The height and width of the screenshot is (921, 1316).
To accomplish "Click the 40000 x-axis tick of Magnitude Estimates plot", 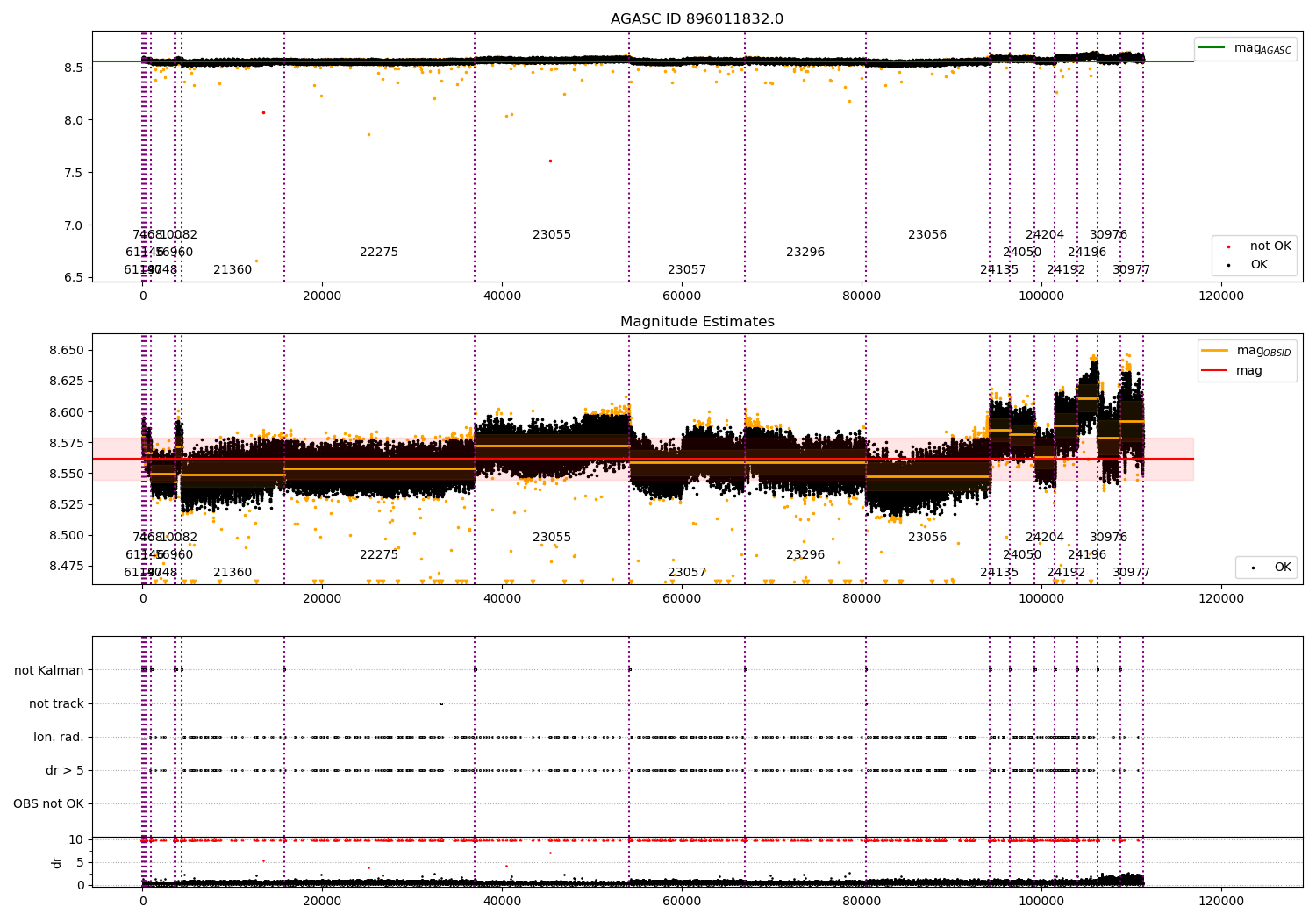I will [x=502, y=598].
